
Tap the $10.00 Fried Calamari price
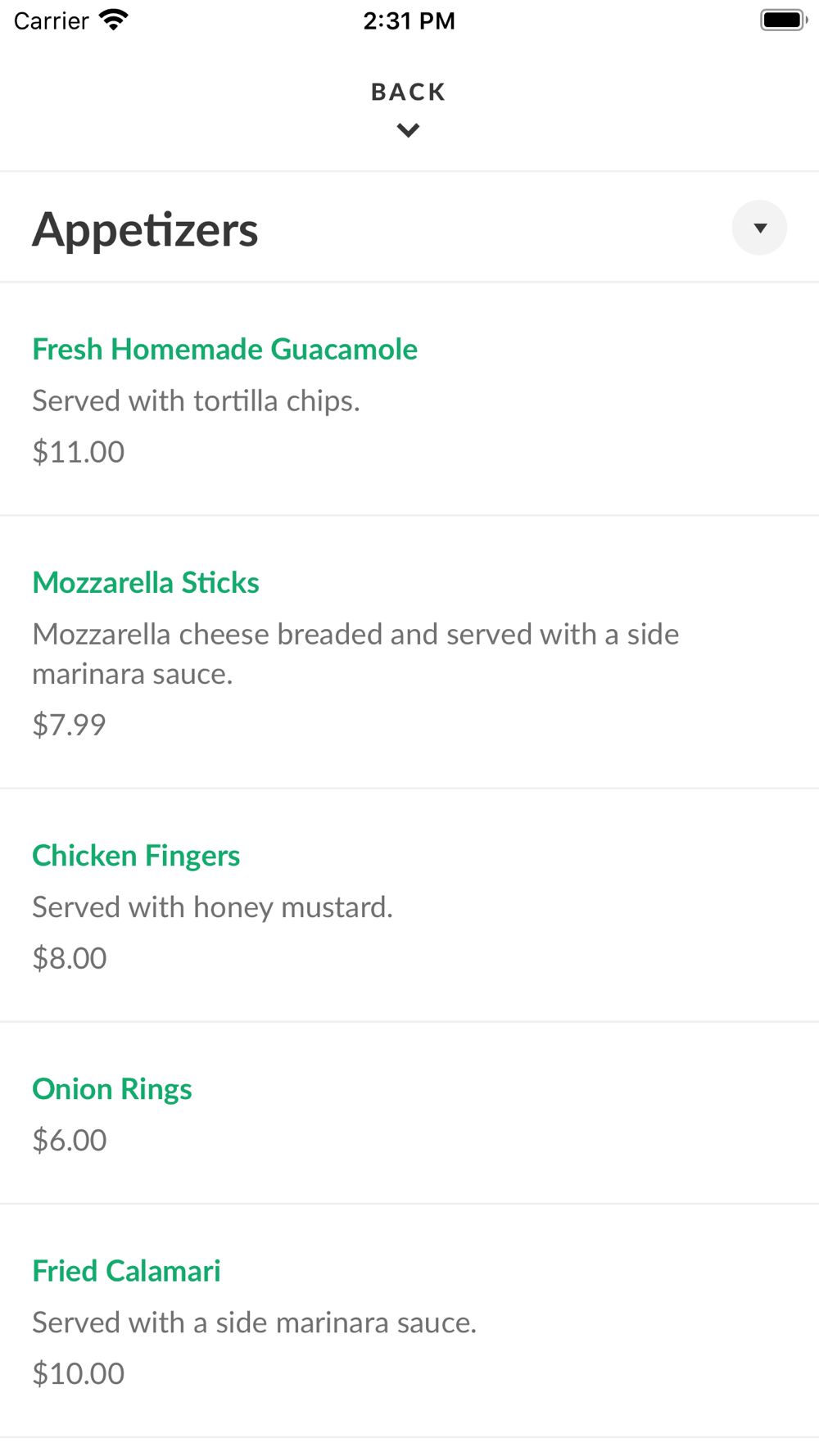pos(79,1373)
